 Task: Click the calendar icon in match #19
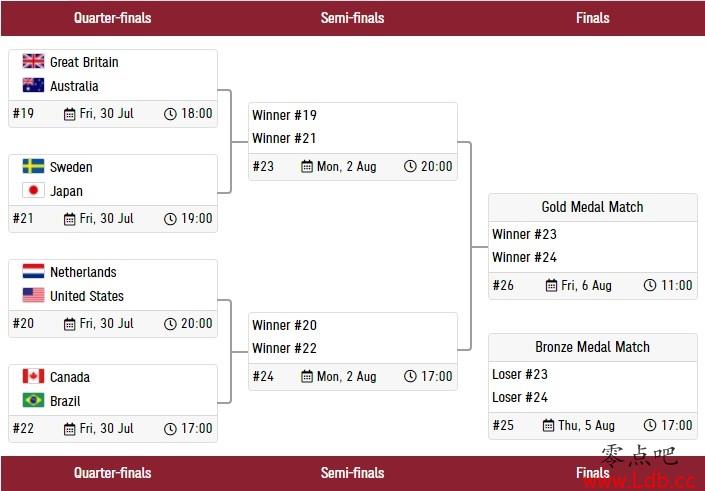pos(69,114)
